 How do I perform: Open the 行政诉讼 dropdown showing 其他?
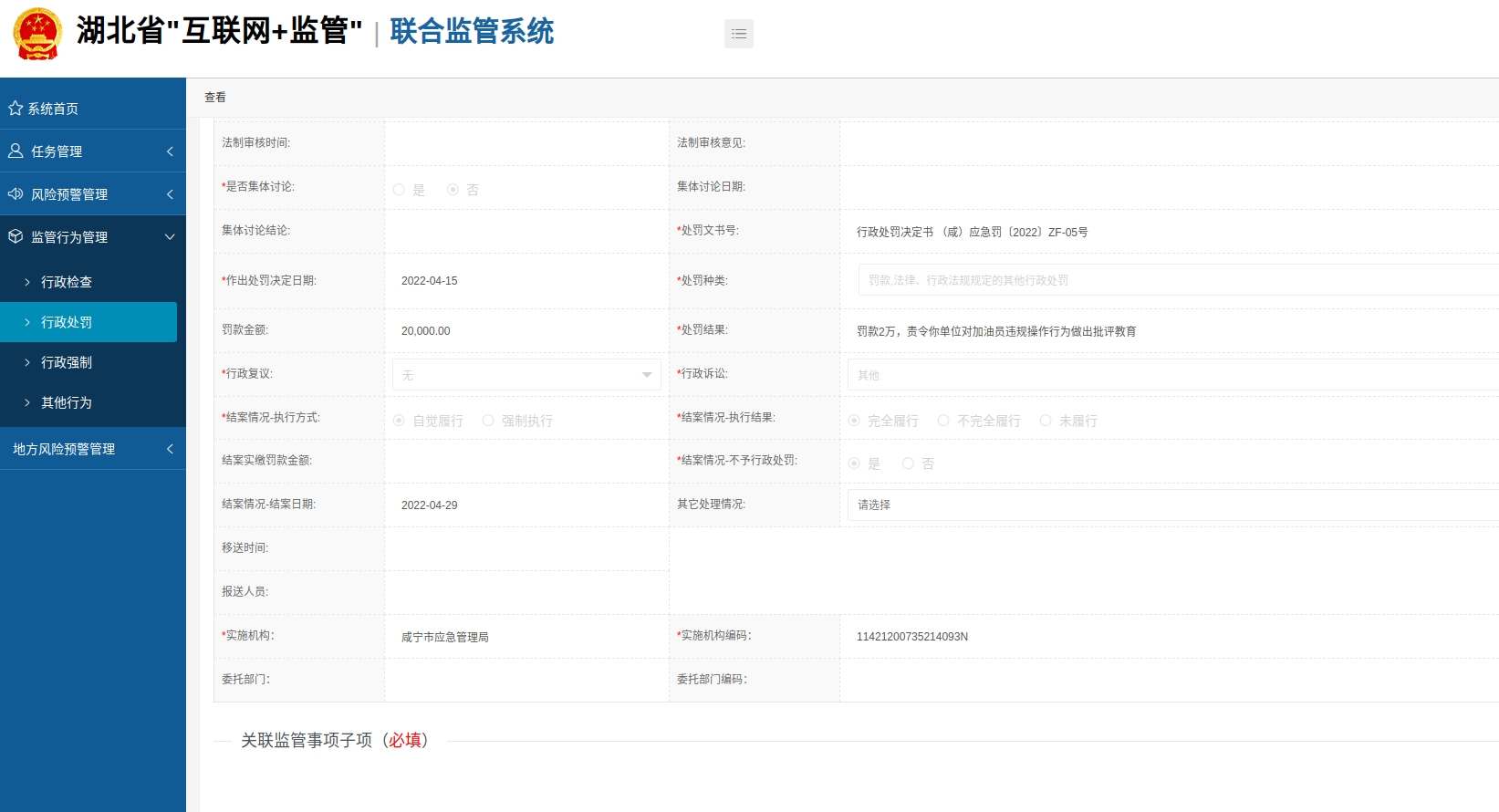1172,375
